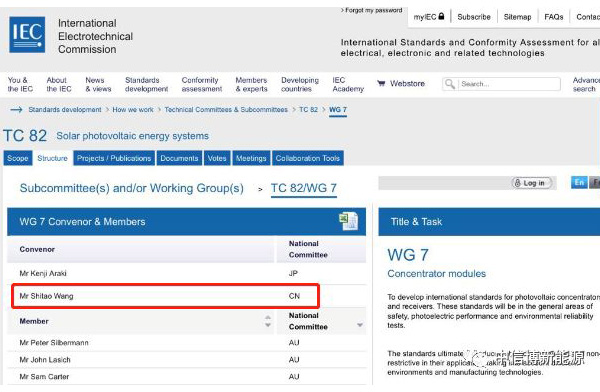Open the Developing countries menu
Image resolution: width=600 pixels, height=392 pixels.
click(x=300, y=84)
